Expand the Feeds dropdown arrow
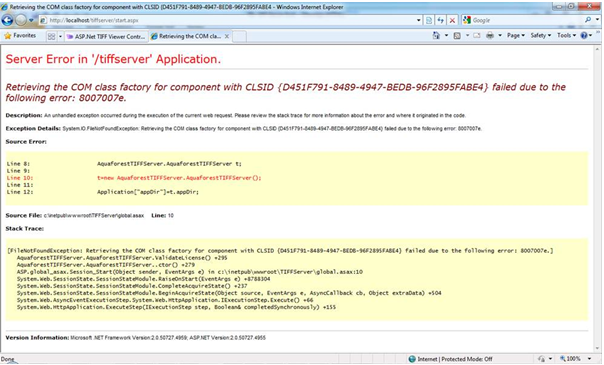 [x=467, y=35]
